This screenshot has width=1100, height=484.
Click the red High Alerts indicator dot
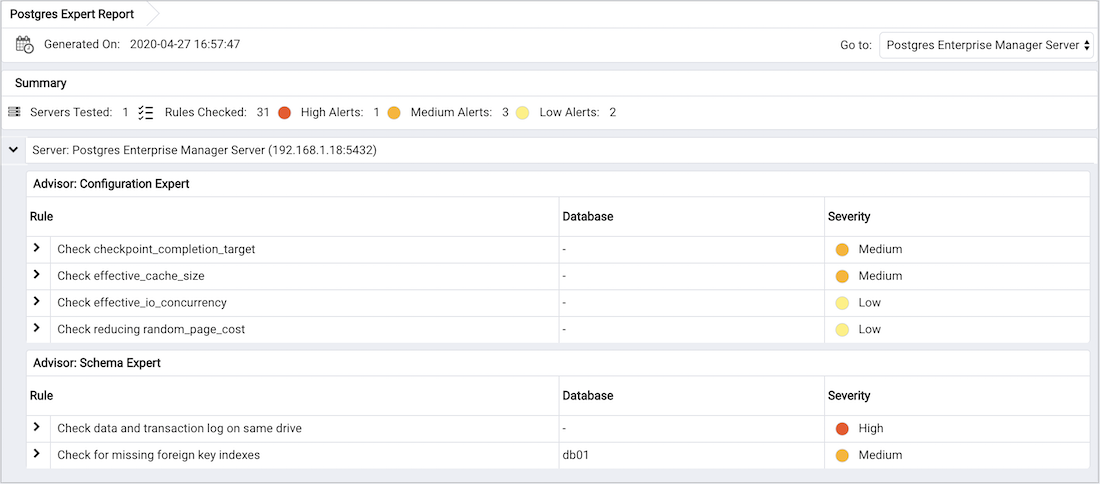tap(284, 113)
